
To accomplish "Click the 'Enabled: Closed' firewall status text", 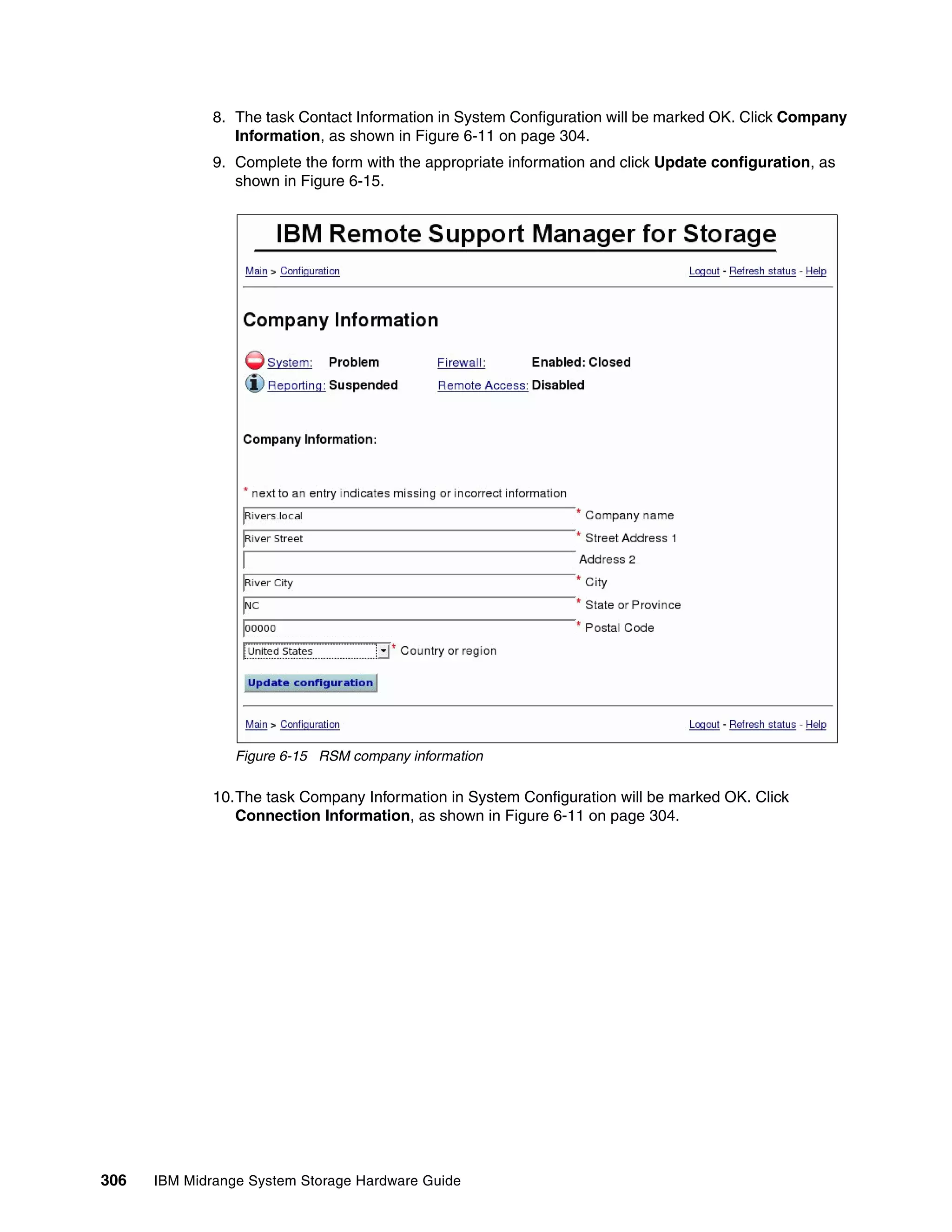I will [581, 362].
